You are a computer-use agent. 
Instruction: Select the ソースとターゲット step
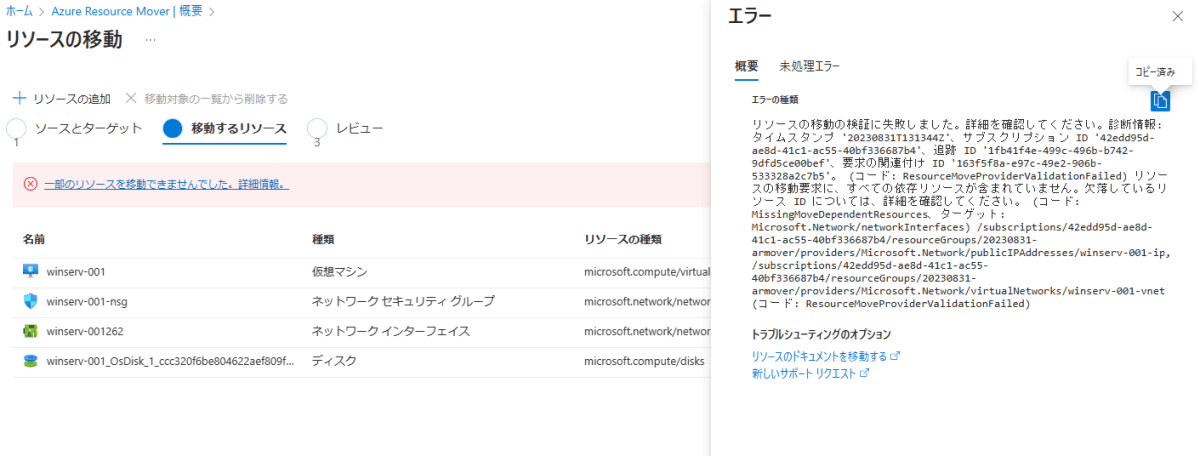coord(75,129)
